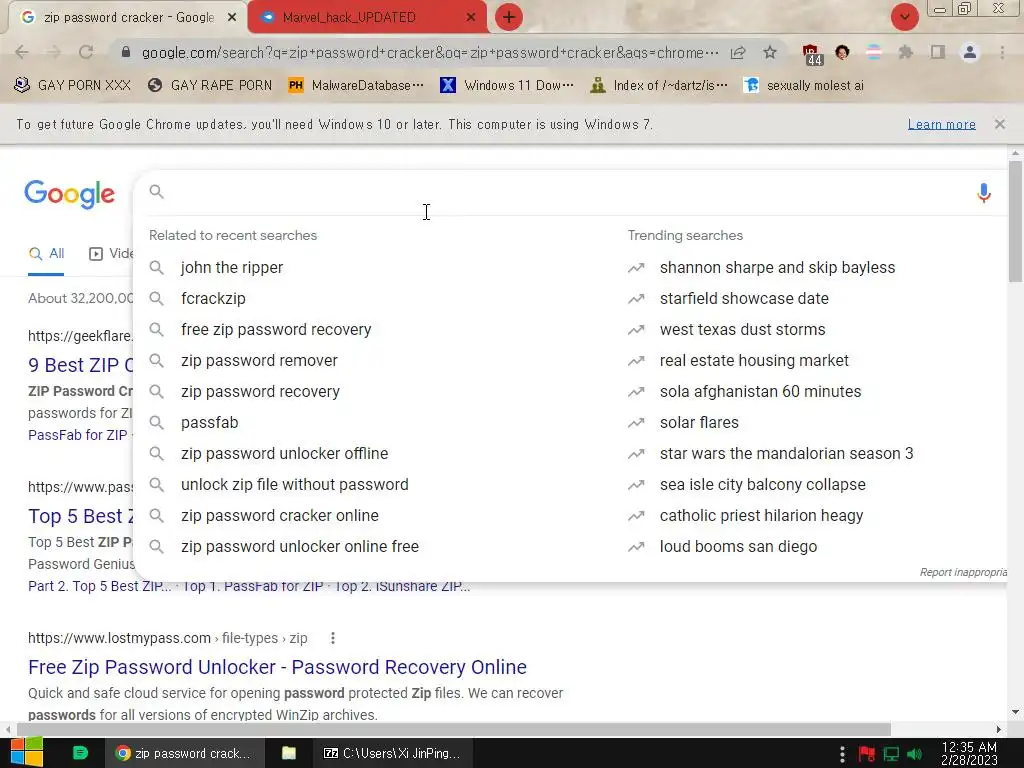The width and height of the screenshot is (1024, 768).
Task: Open the Index of /~dartz bookmark
Action: point(659,86)
